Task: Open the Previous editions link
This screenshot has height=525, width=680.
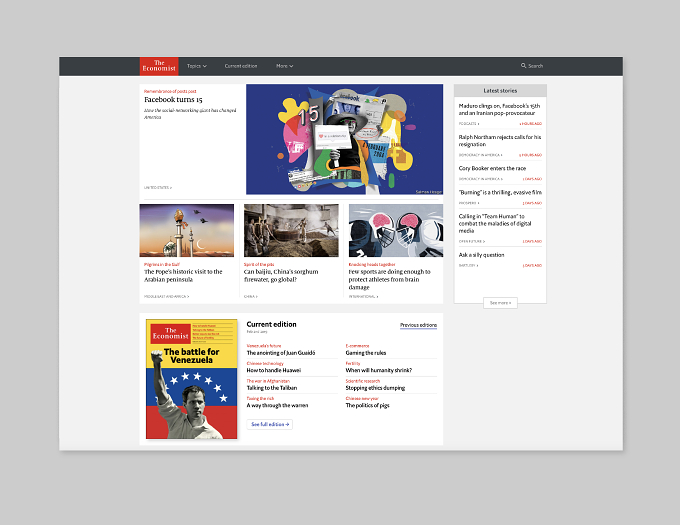Action: pyautogui.click(x=418, y=325)
